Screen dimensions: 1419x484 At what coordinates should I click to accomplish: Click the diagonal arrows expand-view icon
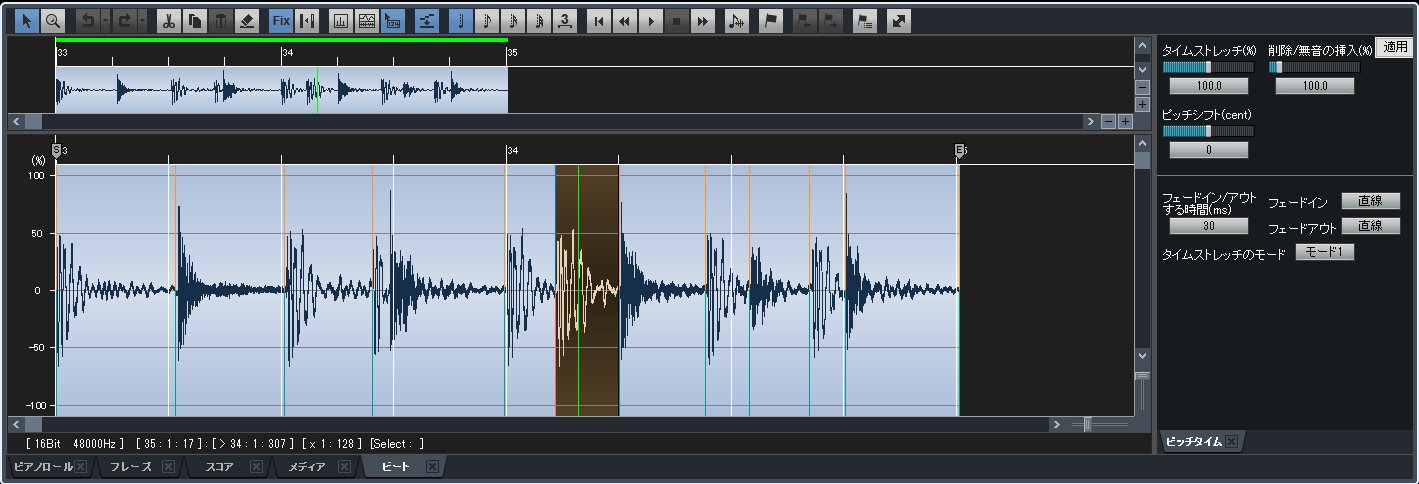[899, 20]
